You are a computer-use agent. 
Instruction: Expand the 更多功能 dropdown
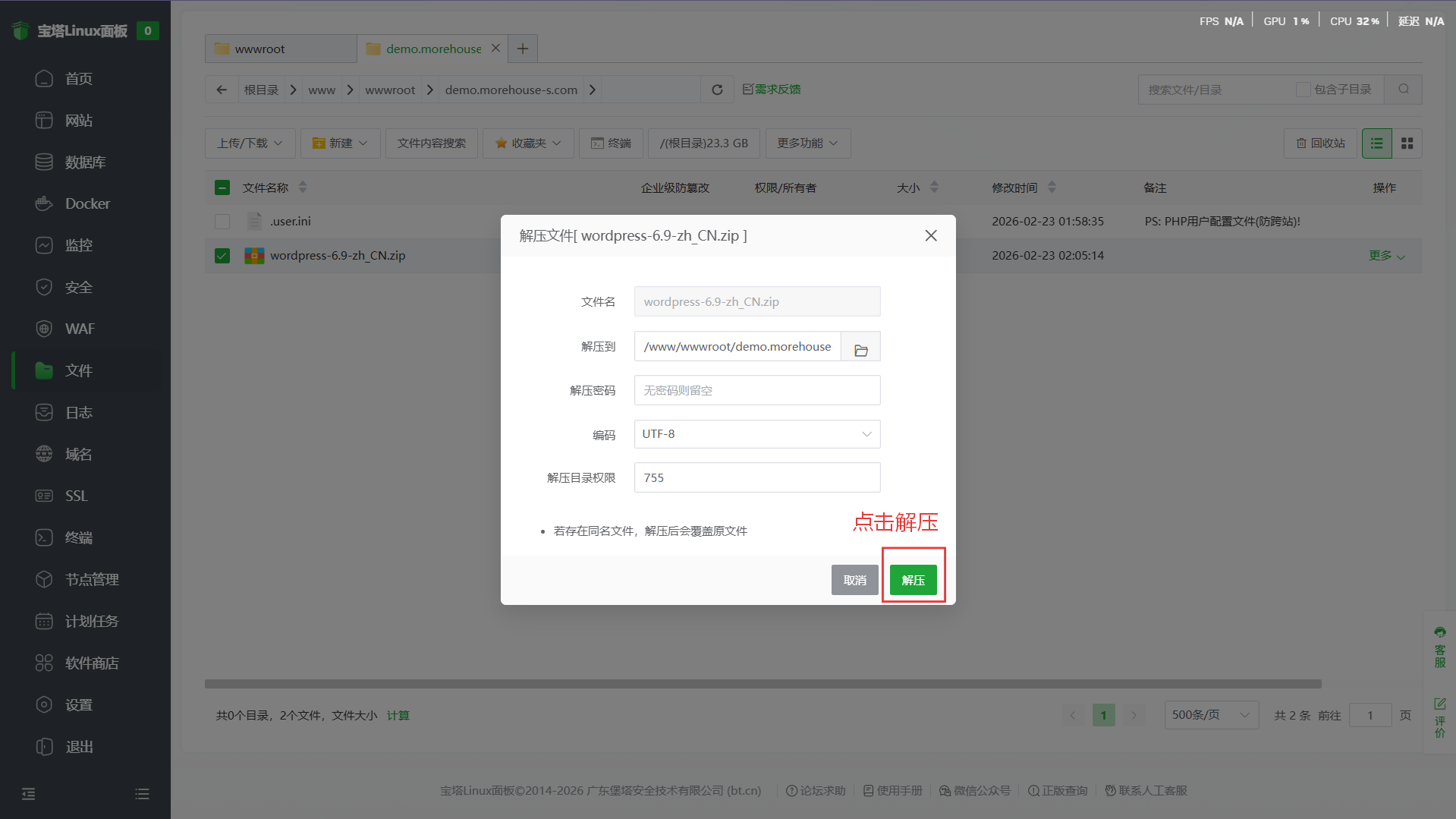(807, 143)
